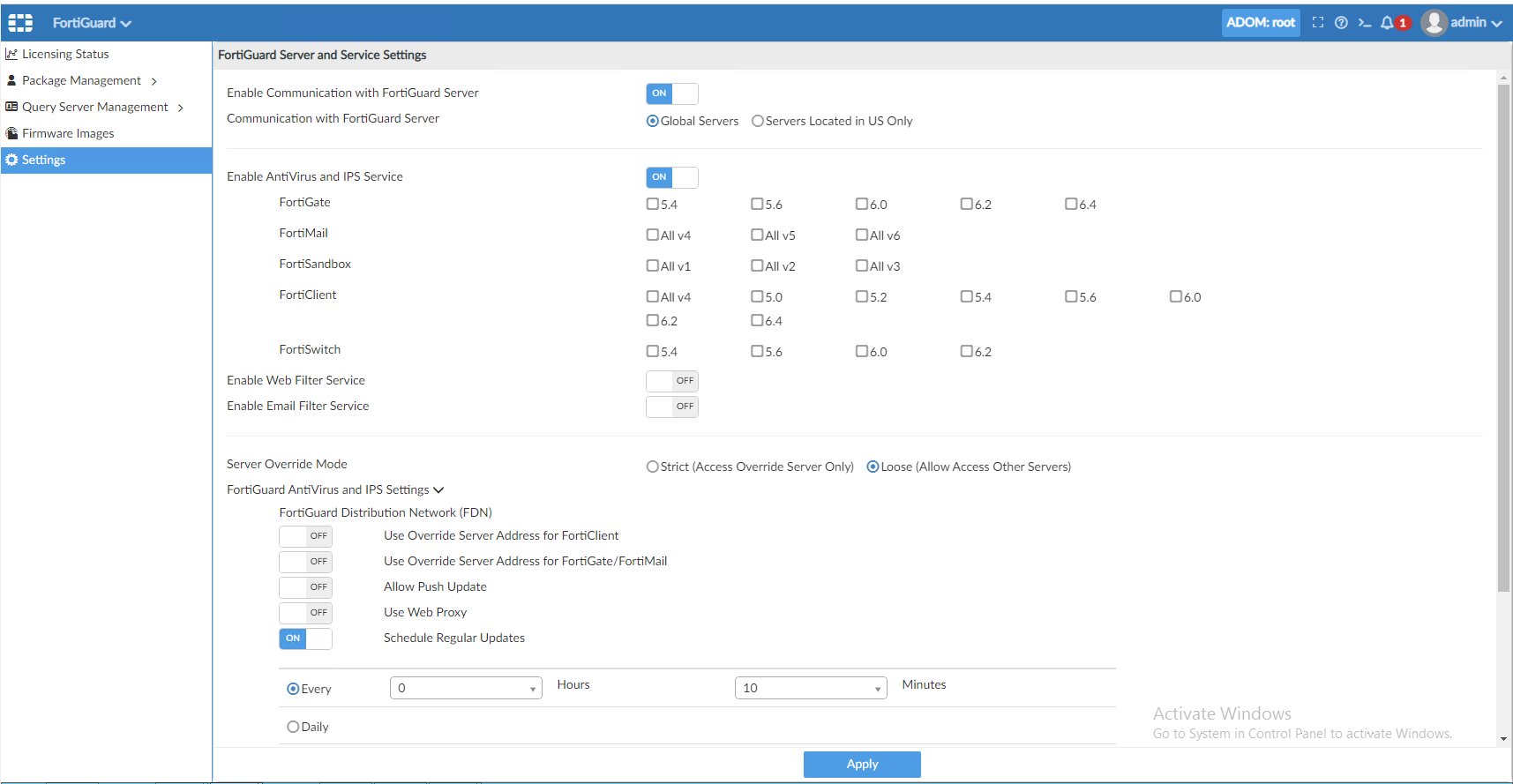Image resolution: width=1513 pixels, height=784 pixels.
Task: Check FortiGate 5.4 version box
Action: tap(653, 204)
